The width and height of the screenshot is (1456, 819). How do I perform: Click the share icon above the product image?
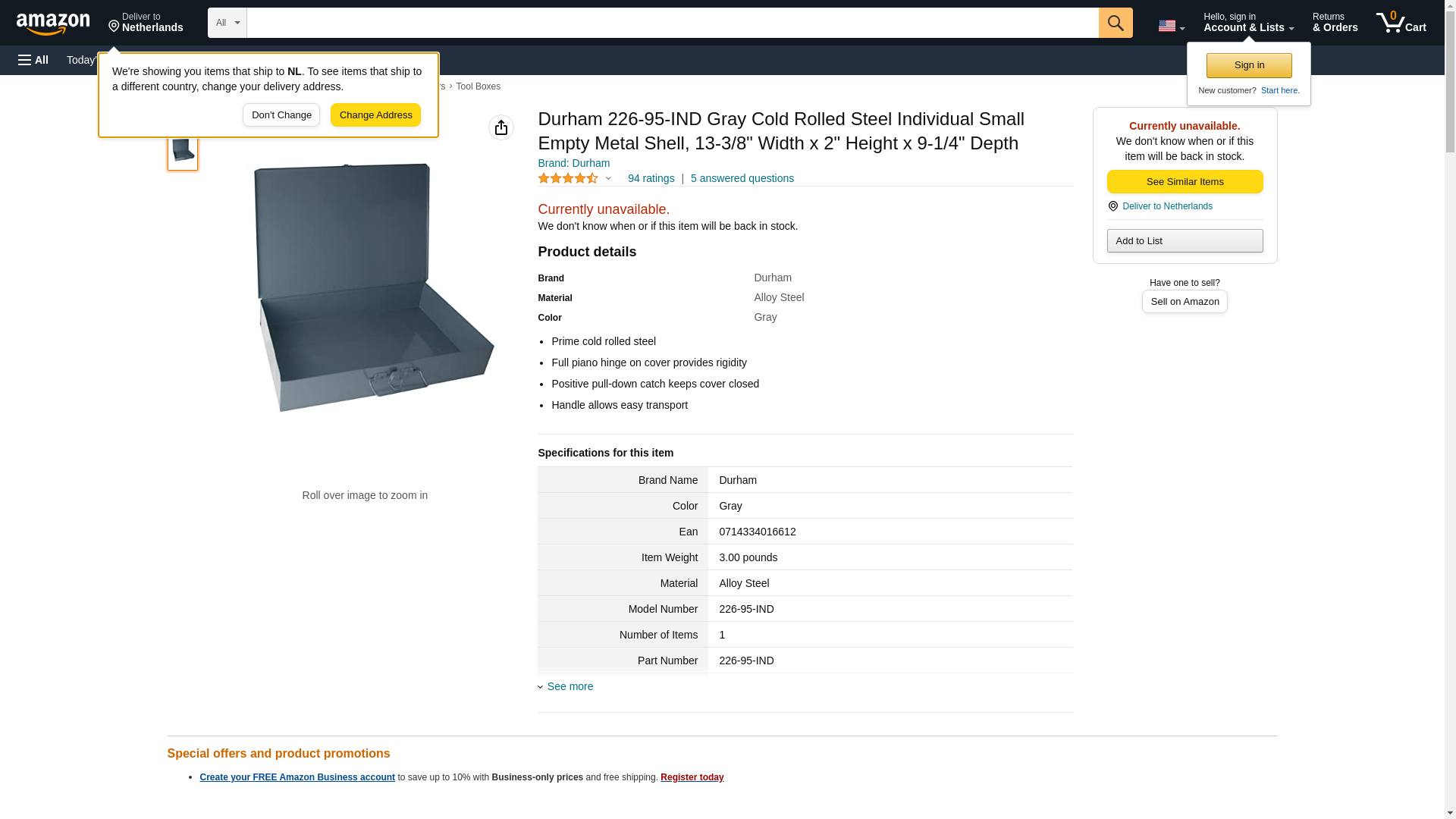click(x=500, y=127)
